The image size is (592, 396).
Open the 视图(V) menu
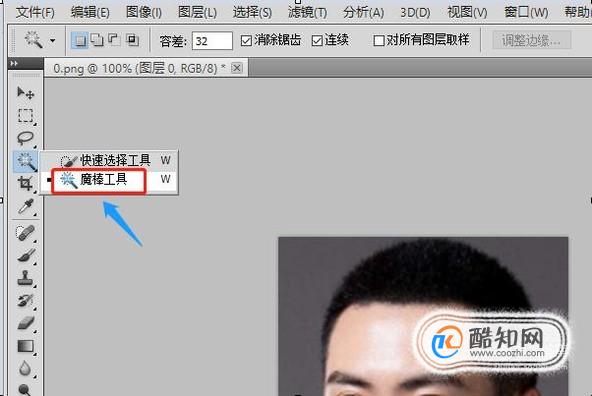coord(467,13)
